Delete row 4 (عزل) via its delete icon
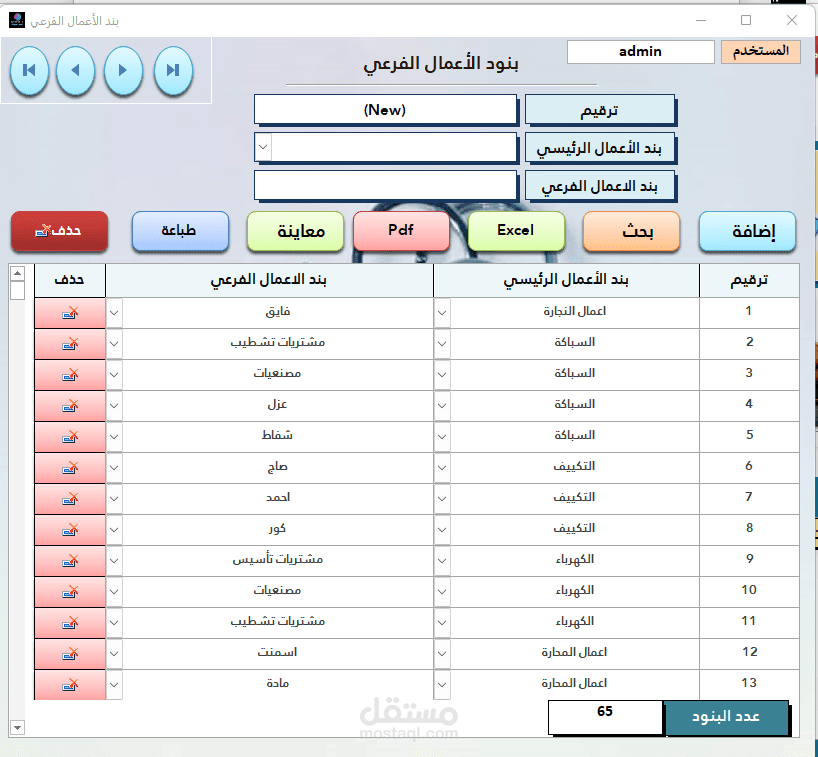The height and width of the screenshot is (757, 818). [x=70, y=406]
